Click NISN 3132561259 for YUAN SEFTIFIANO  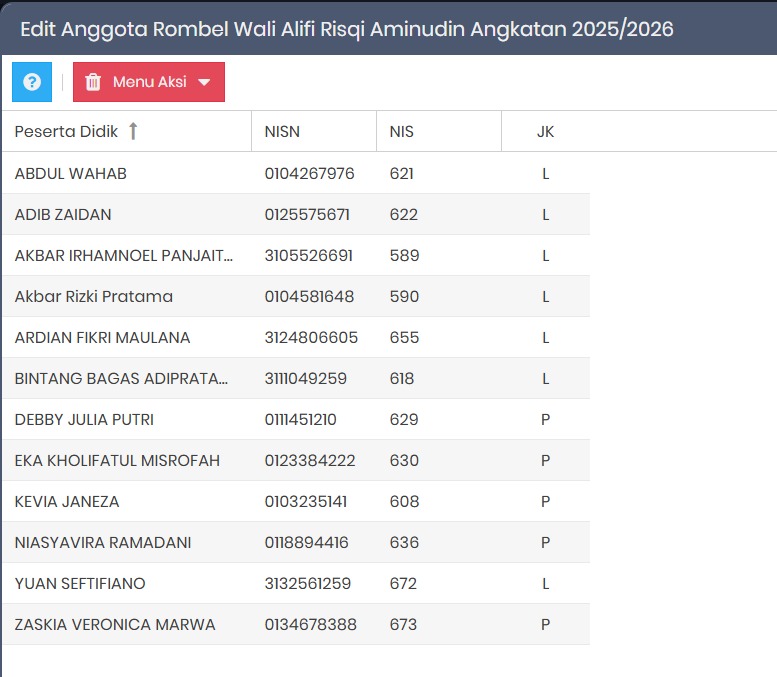click(309, 584)
